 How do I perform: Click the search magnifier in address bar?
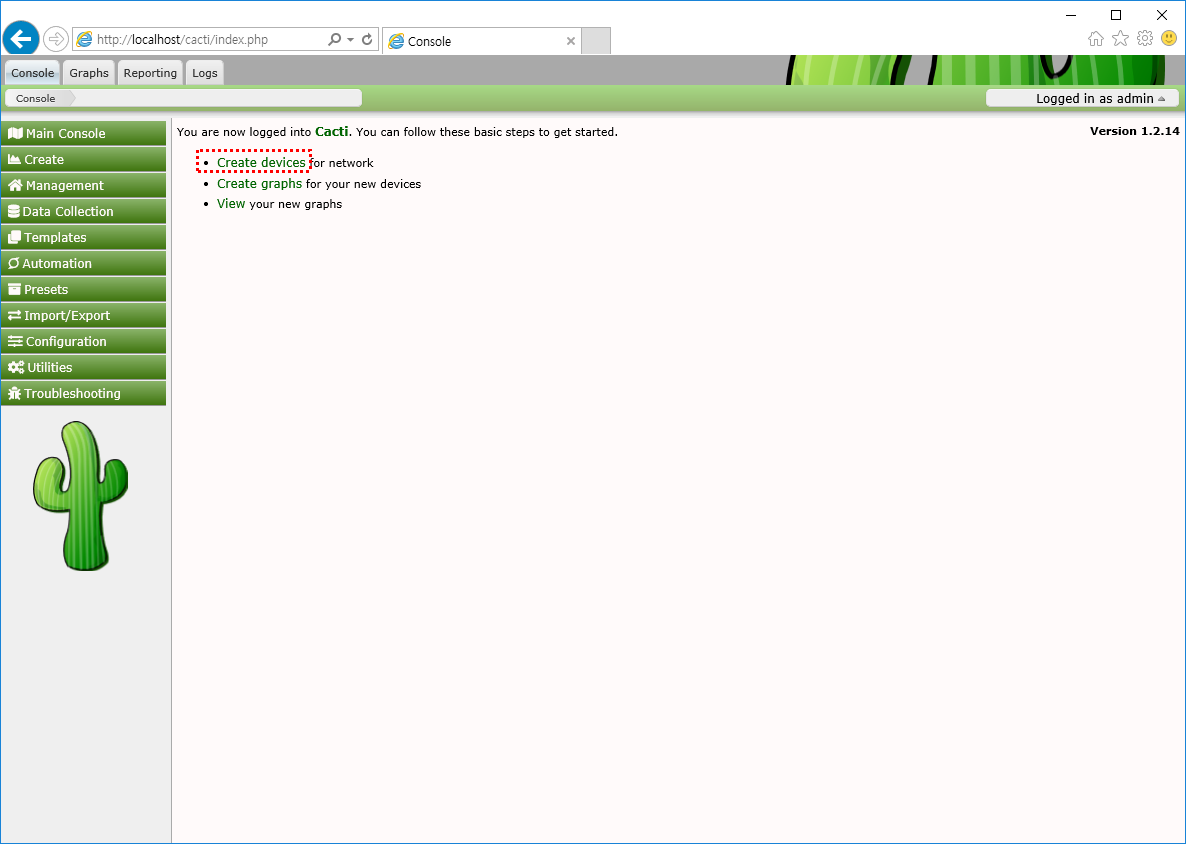click(x=334, y=39)
